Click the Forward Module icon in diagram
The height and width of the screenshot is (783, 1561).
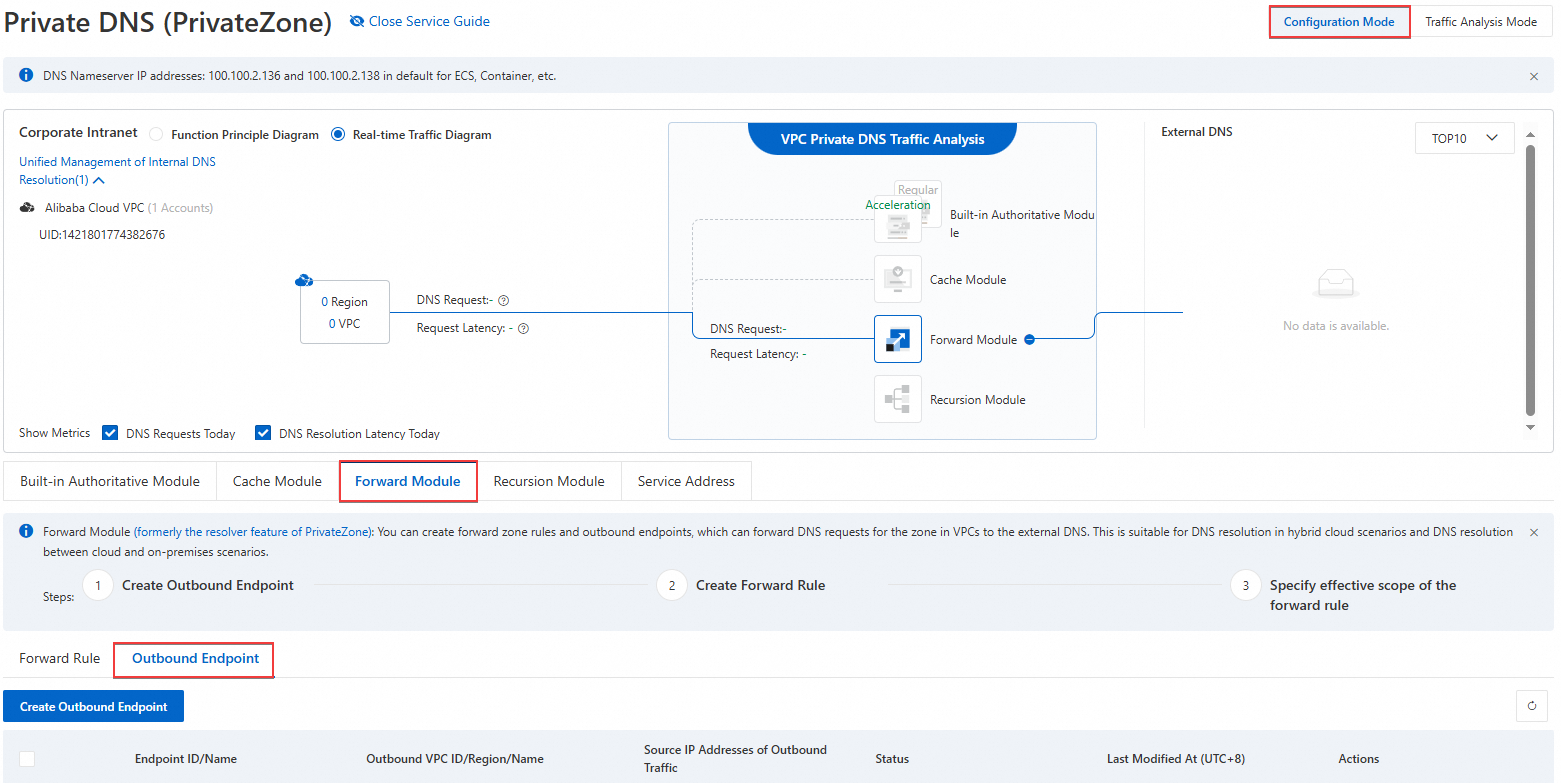click(x=897, y=339)
